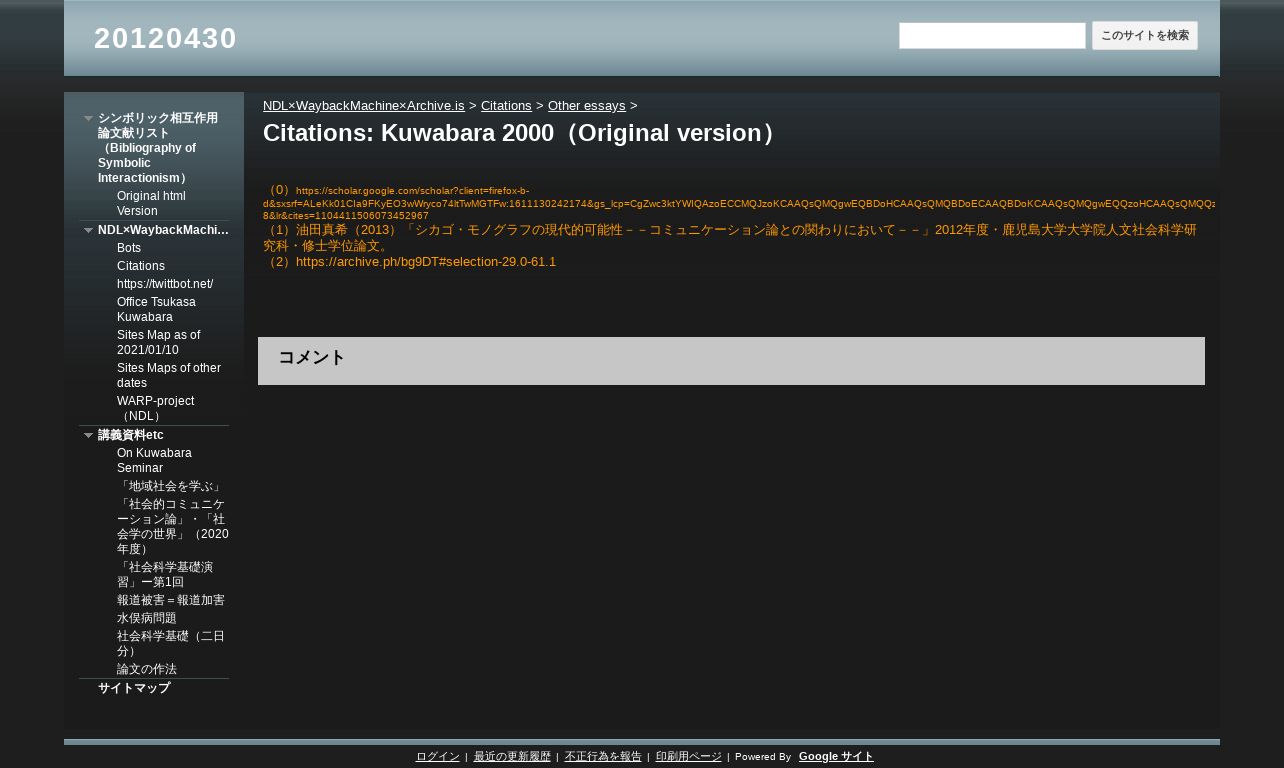Open the ログイン footer link

tap(438, 757)
